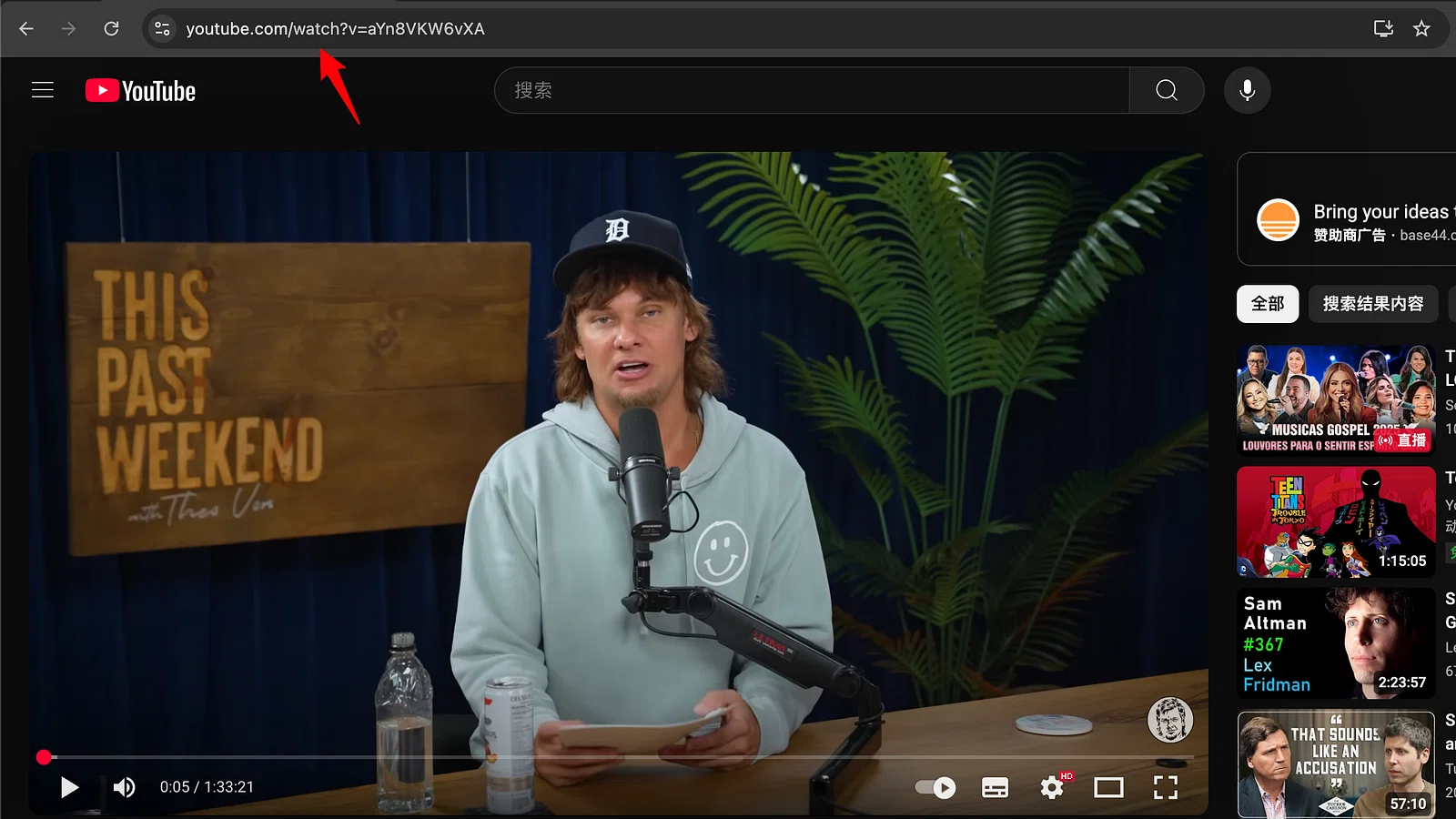
Task: Select the 全部 filter chip
Action: [x=1268, y=304]
